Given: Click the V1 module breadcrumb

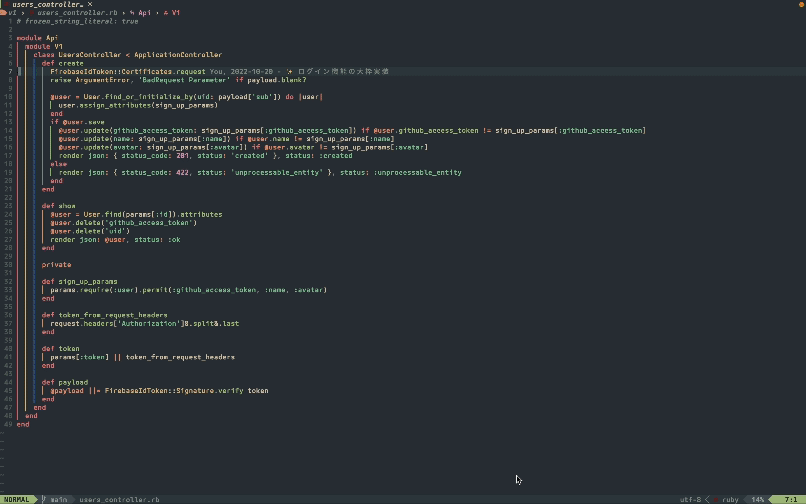Looking at the screenshot, I should click(x=172, y=13).
